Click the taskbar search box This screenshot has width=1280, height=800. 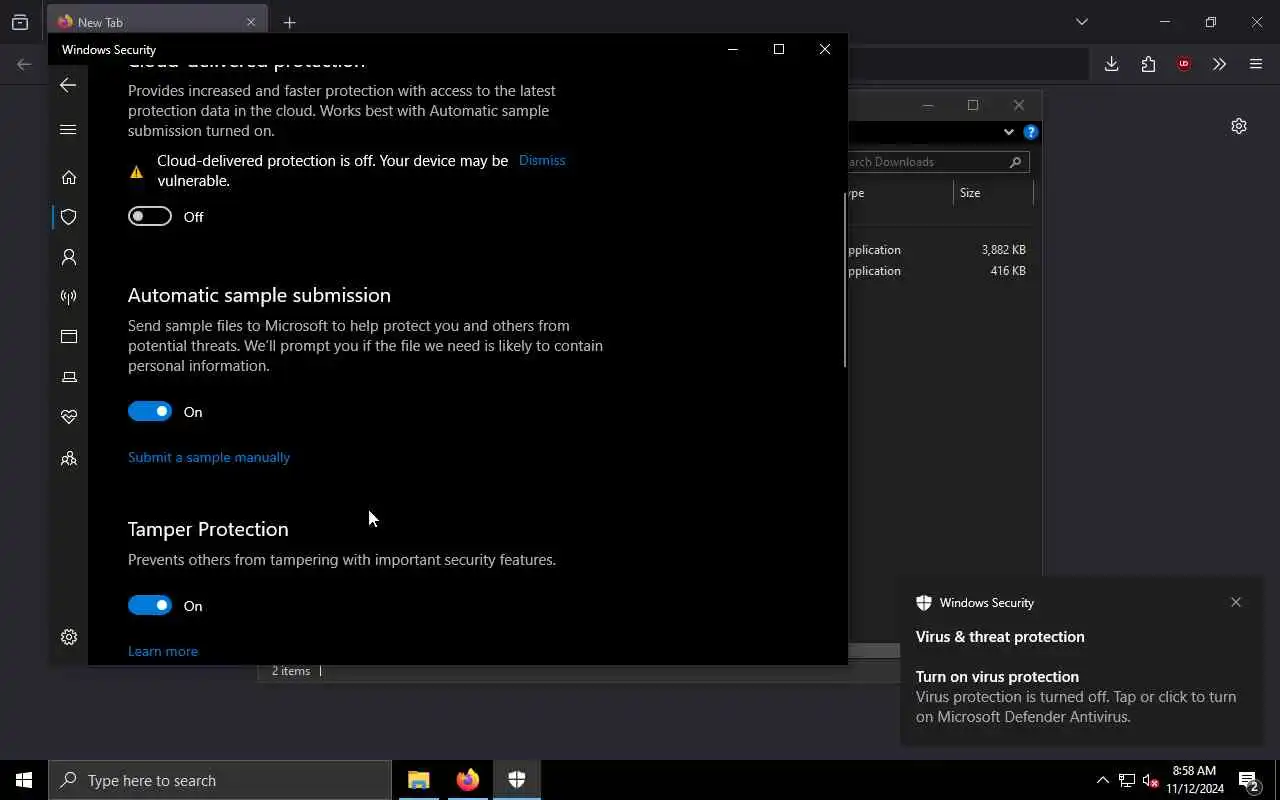point(220,780)
